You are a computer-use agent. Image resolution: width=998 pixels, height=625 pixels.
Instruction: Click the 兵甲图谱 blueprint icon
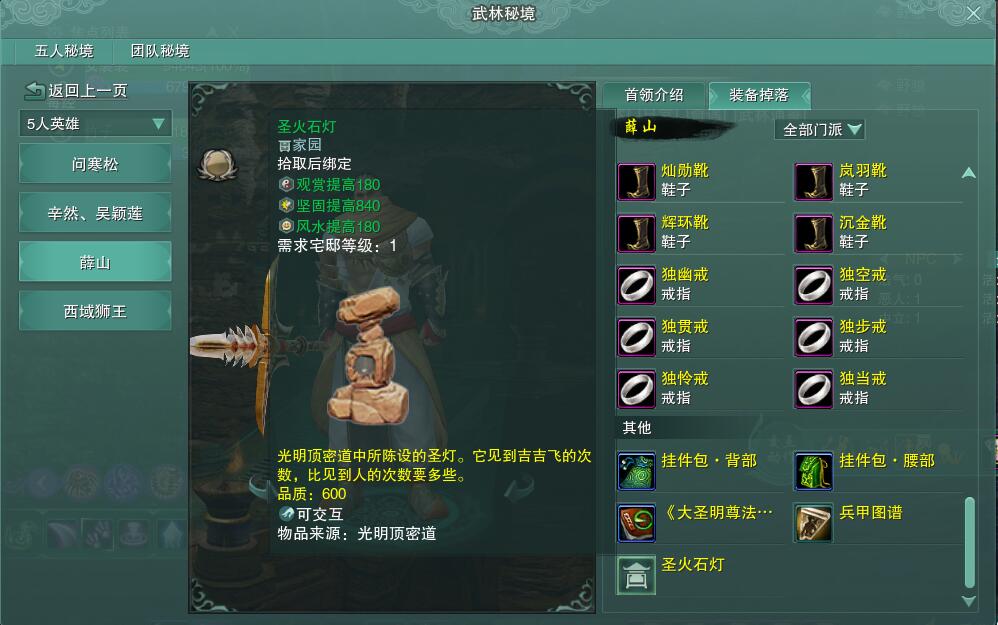813,523
